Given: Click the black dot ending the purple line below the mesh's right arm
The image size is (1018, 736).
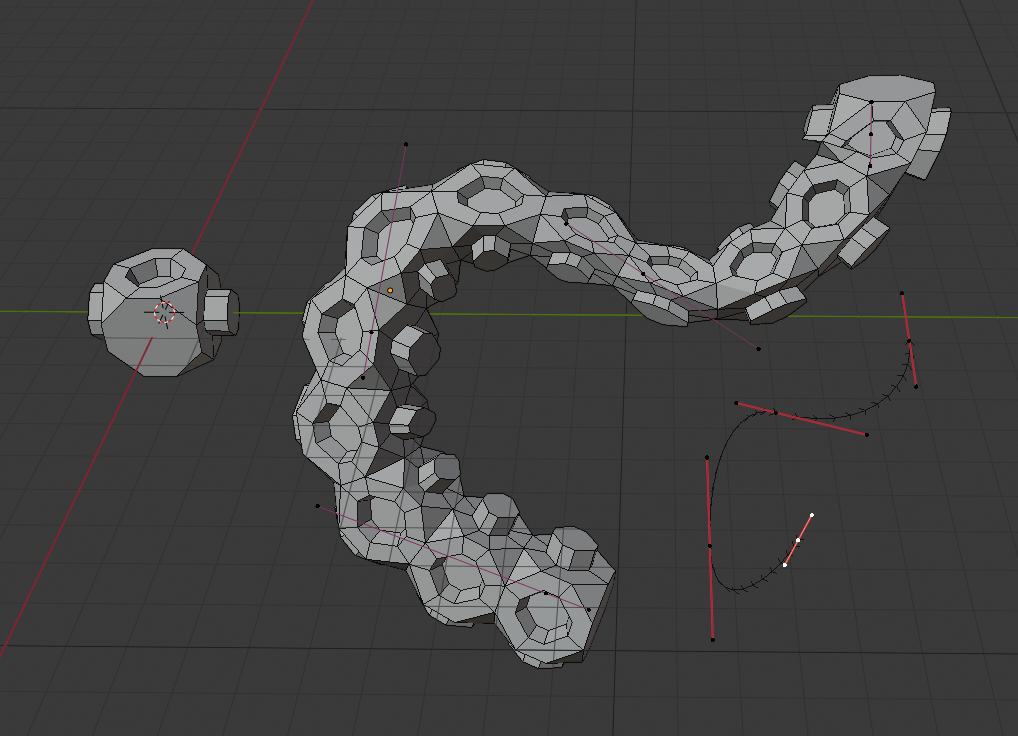Looking at the screenshot, I should click(758, 349).
